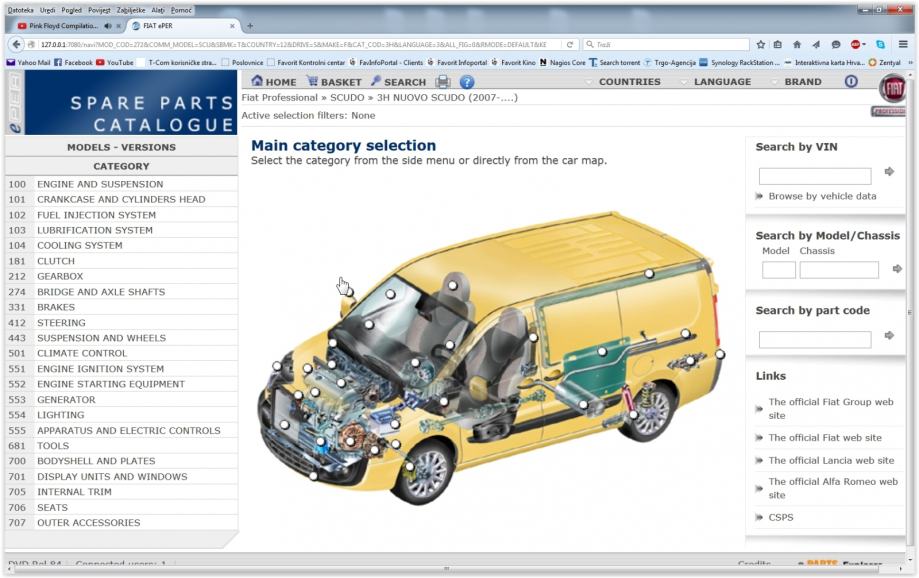Open Firefox hamburger menu
This screenshot has width=919, height=578.
tap(903, 45)
